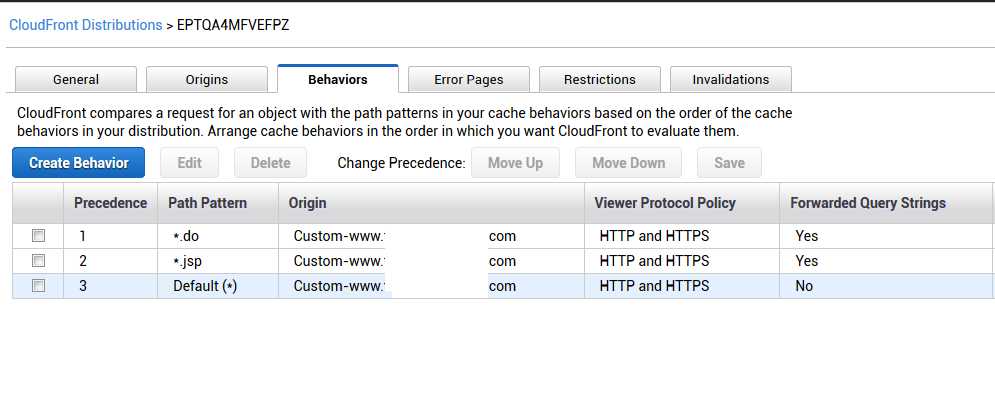Image resolution: width=995 pixels, height=404 pixels.
Task: Follow the CloudFront Distributions breadcrumb link
Action: coord(85,24)
